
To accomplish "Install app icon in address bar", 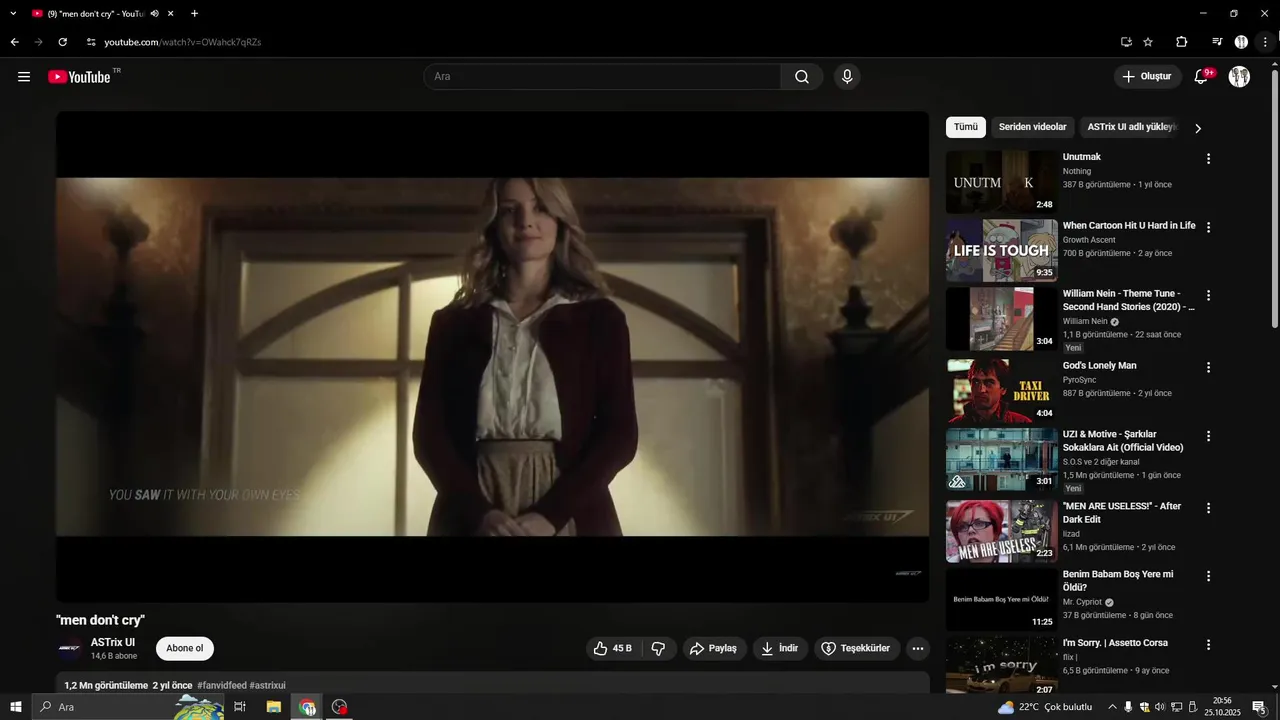I will coord(1126,42).
